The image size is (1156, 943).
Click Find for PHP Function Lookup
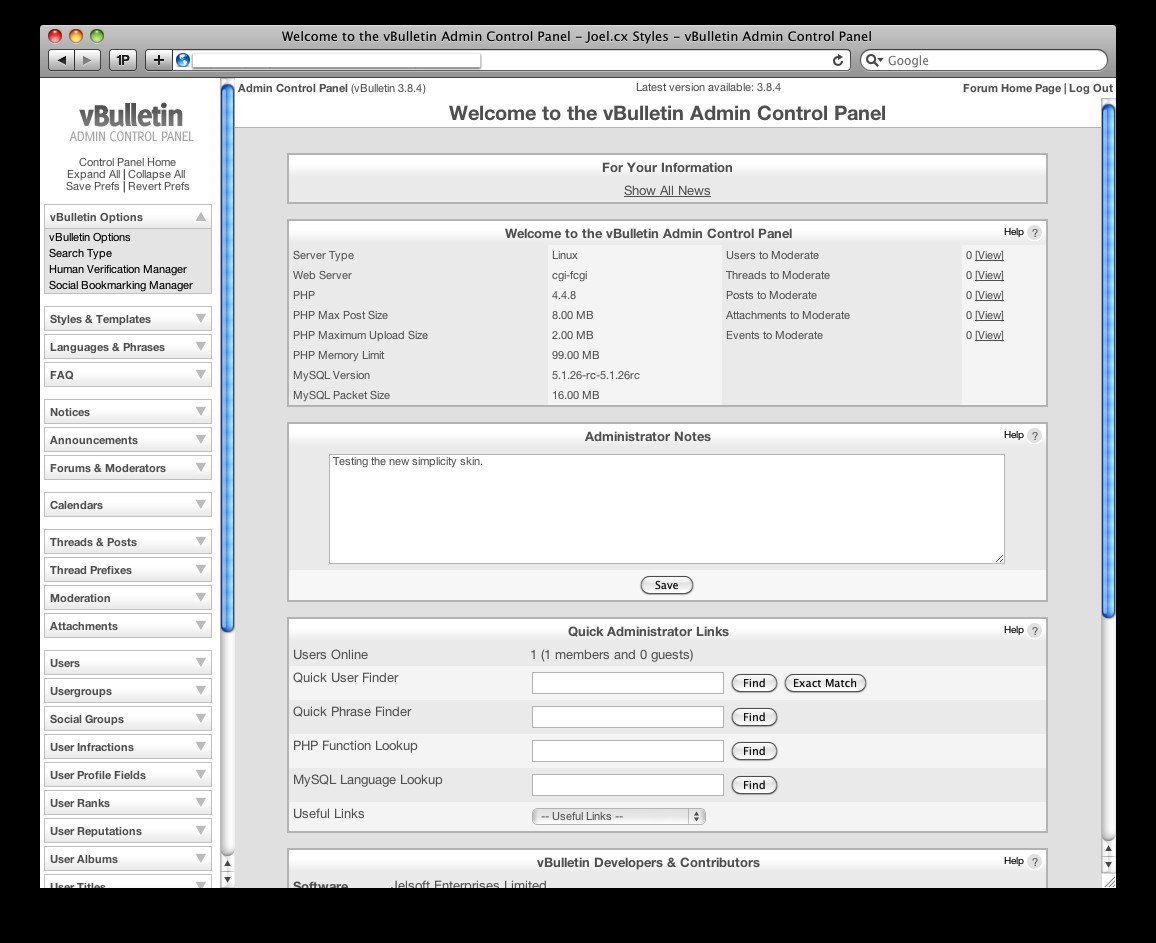(754, 751)
